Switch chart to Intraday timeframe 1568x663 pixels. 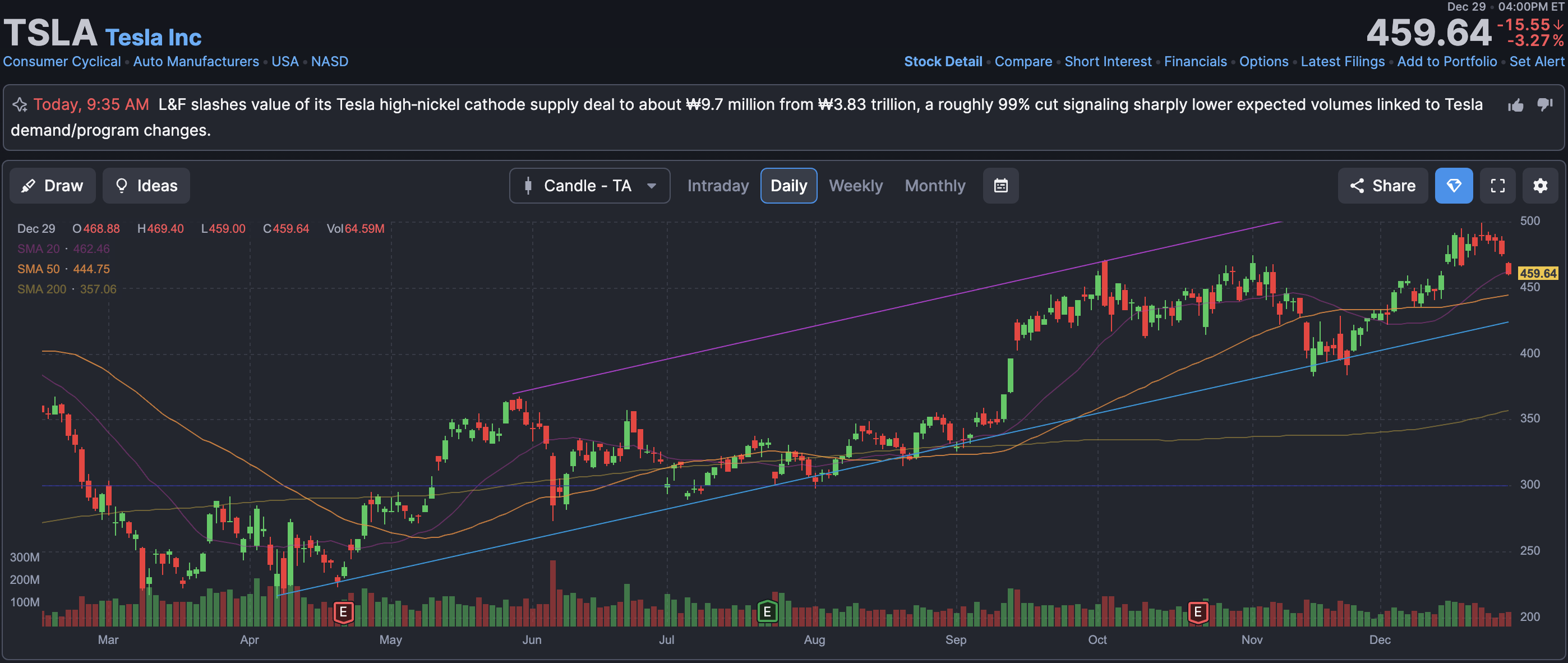pos(718,186)
